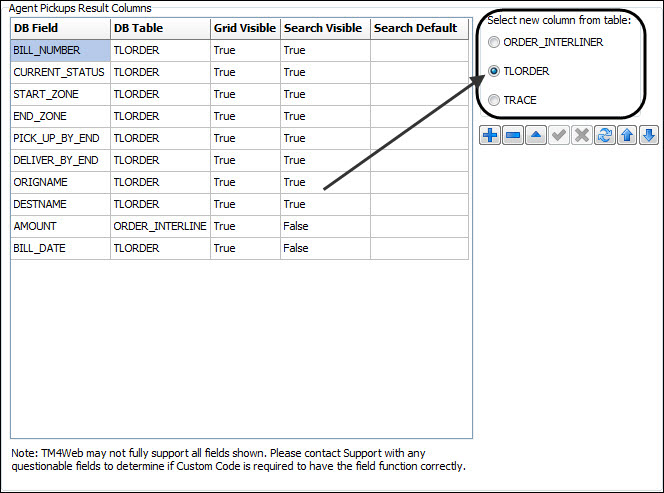664x493 pixels.
Task: Click Search Visible False in BILL_DATE row
Action: click(x=325, y=249)
